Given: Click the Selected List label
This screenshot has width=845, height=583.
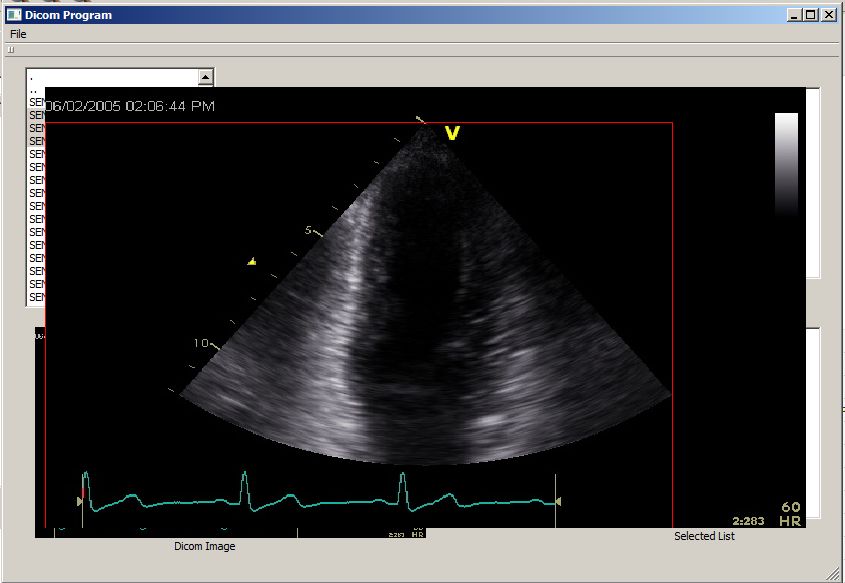Looking at the screenshot, I should point(704,536).
